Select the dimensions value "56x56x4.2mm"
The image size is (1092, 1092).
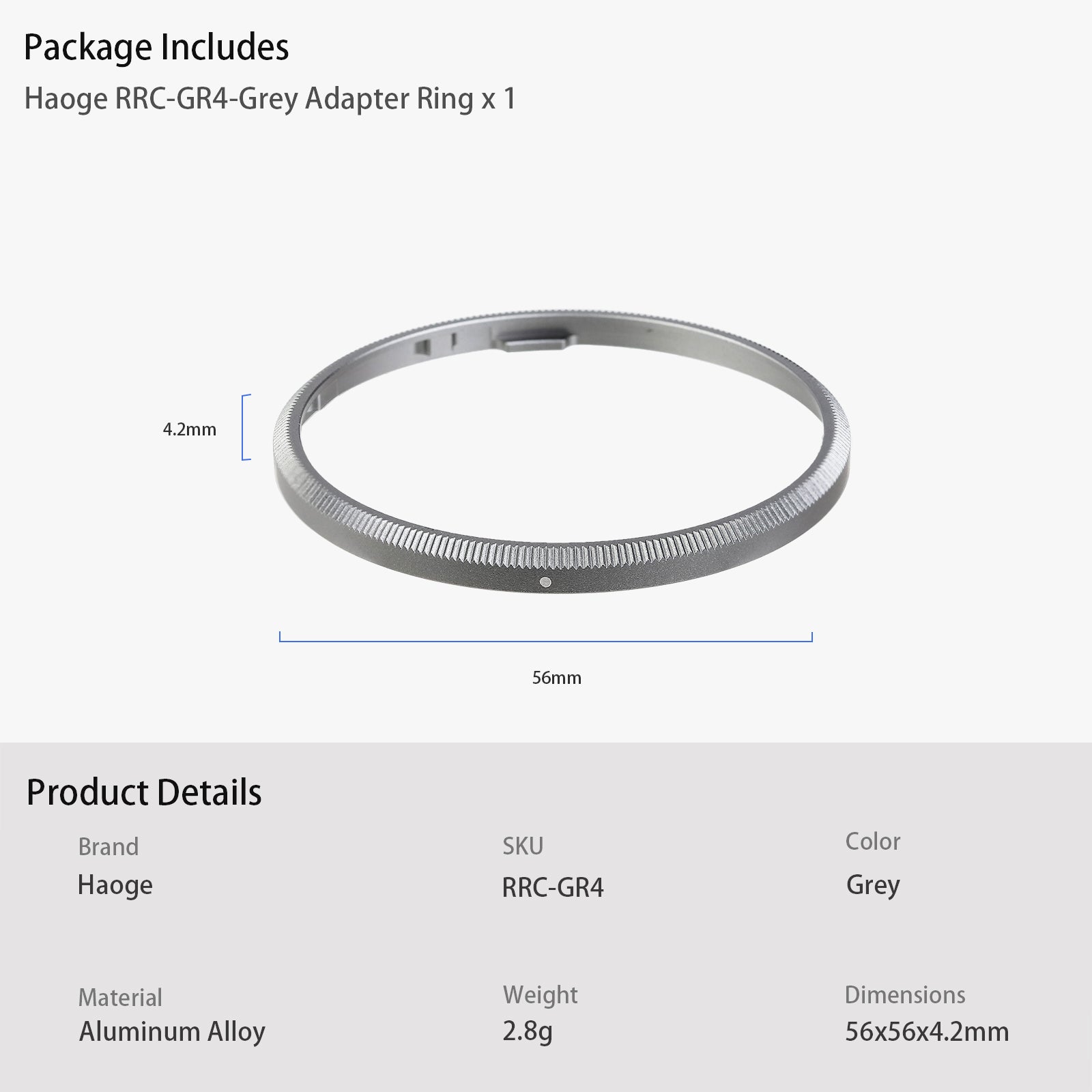(927, 1031)
